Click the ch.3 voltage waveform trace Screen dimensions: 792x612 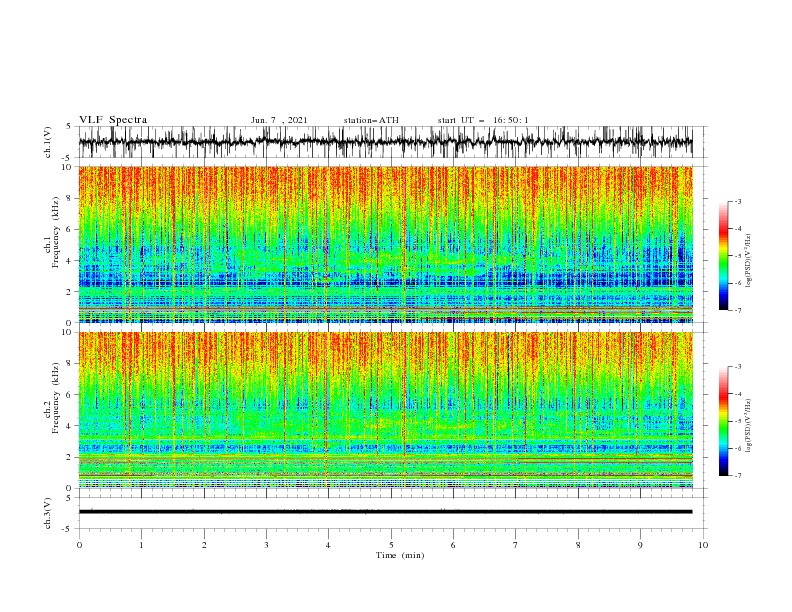point(385,512)
